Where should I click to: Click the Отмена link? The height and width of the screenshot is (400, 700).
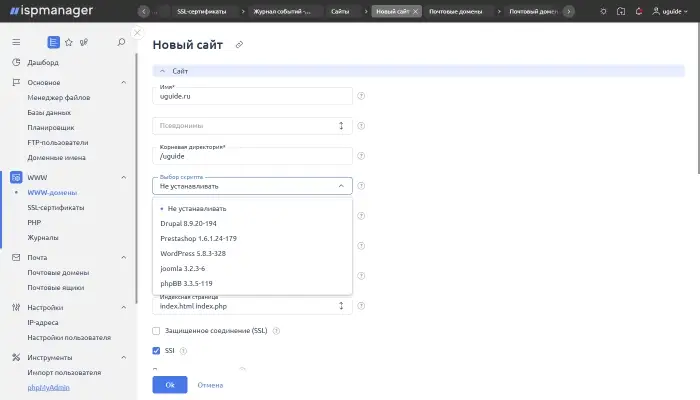(210, 384)
